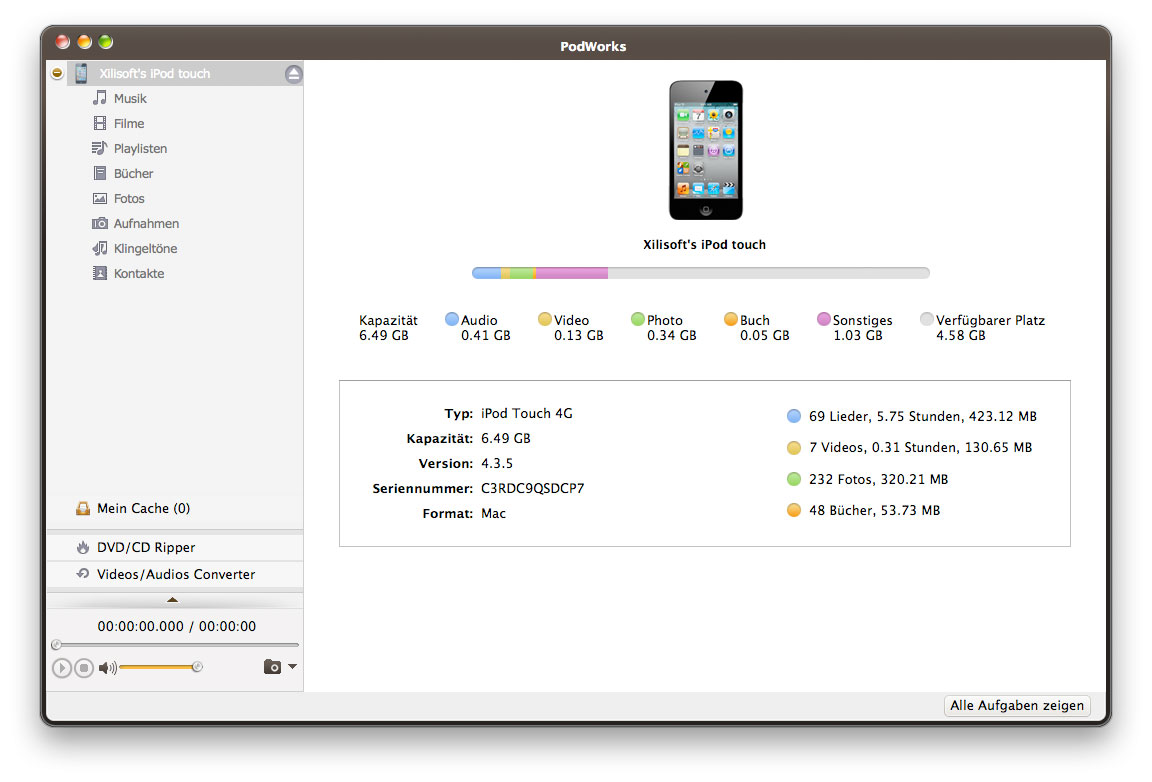Click '7 Videos, 0.31 Stunden, 130.65 MB'
Screen dimensions: 1152x782
[x=921, y=447]
